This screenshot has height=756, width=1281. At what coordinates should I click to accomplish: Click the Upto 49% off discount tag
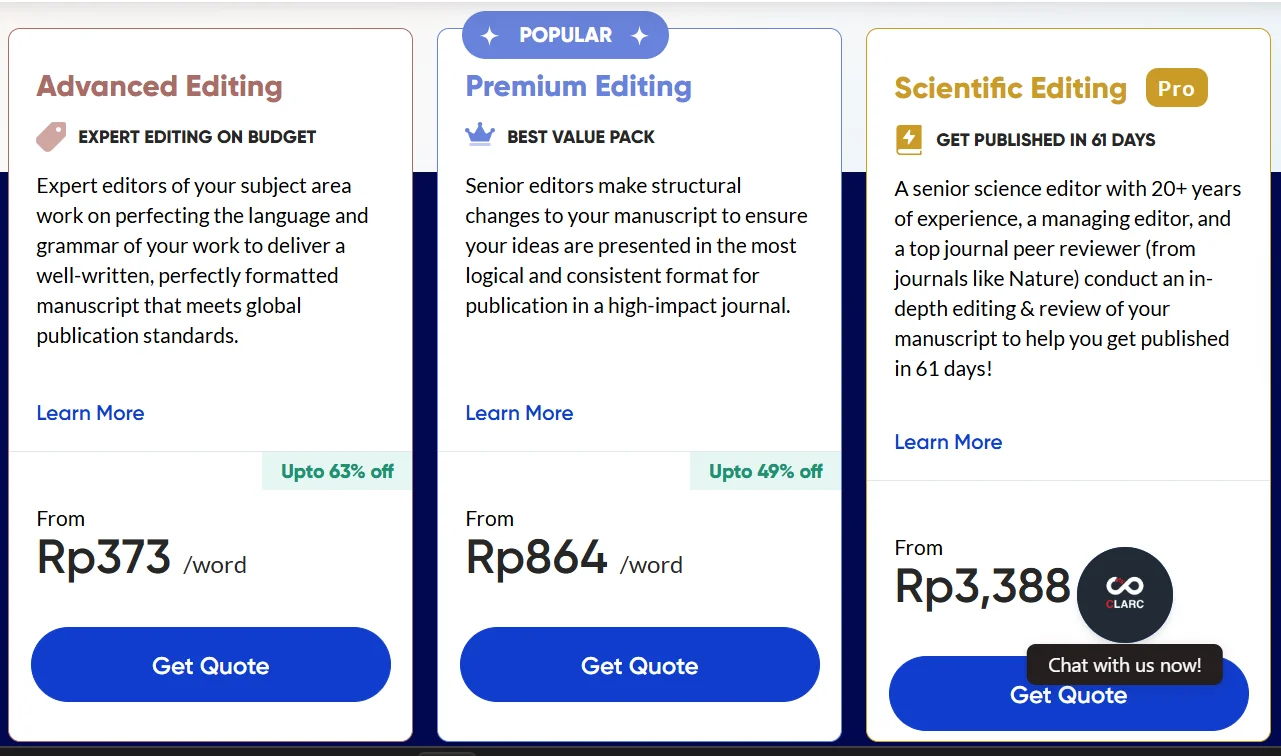pyautogui.click(x=765, y=471)
